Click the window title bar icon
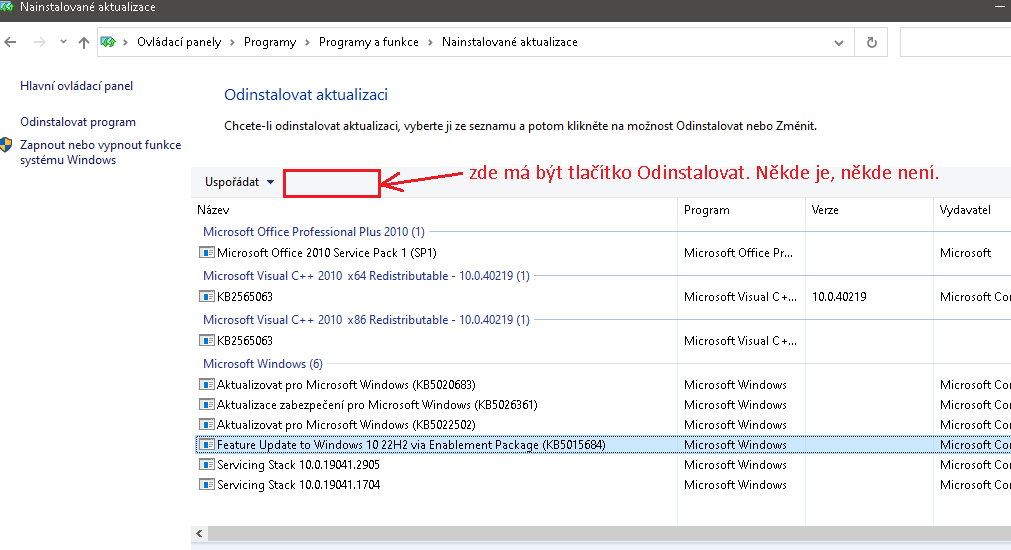This screenshot has width=1011, height=550. point(6,7)
